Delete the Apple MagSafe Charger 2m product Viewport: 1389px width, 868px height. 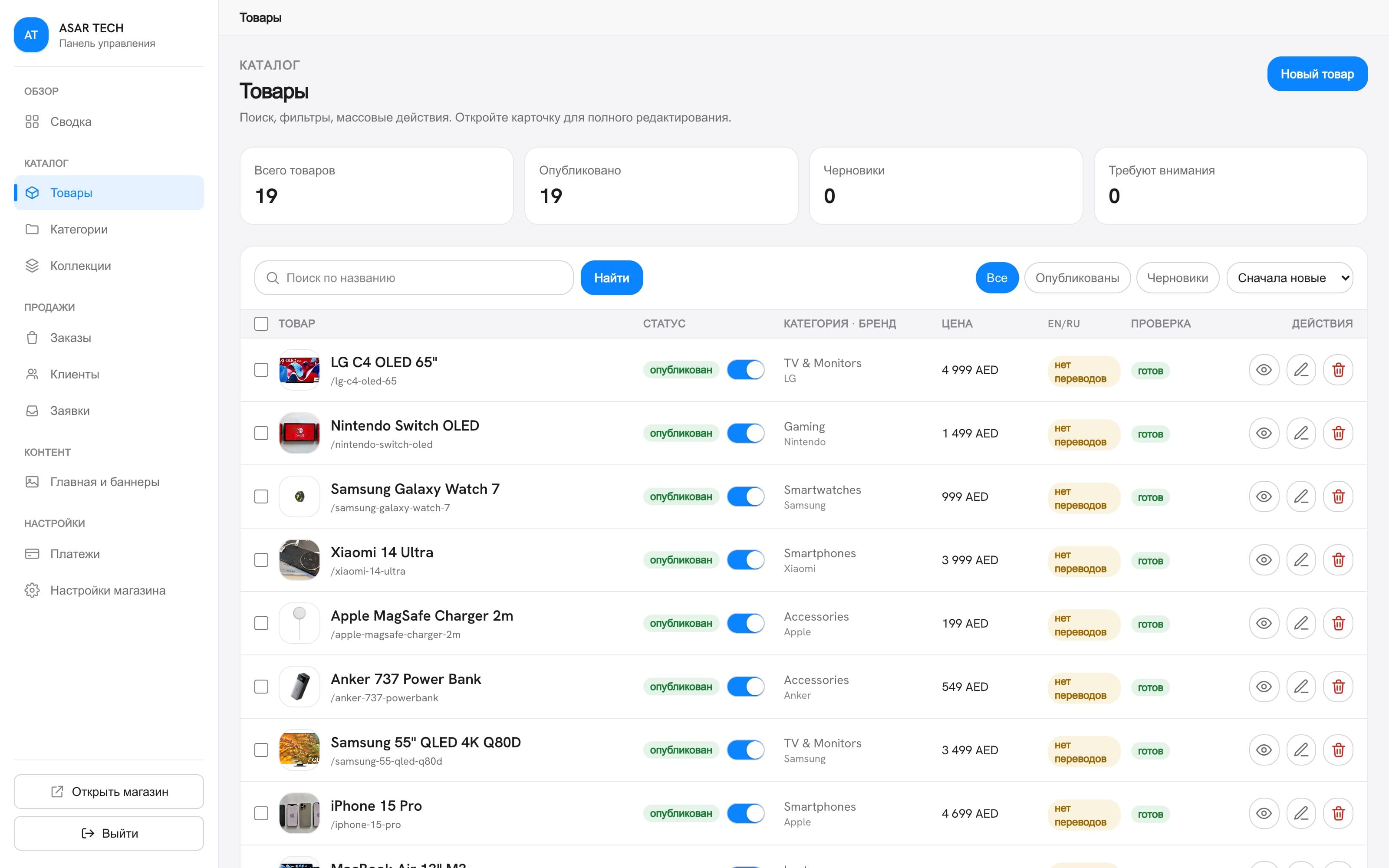point(1338,624)
